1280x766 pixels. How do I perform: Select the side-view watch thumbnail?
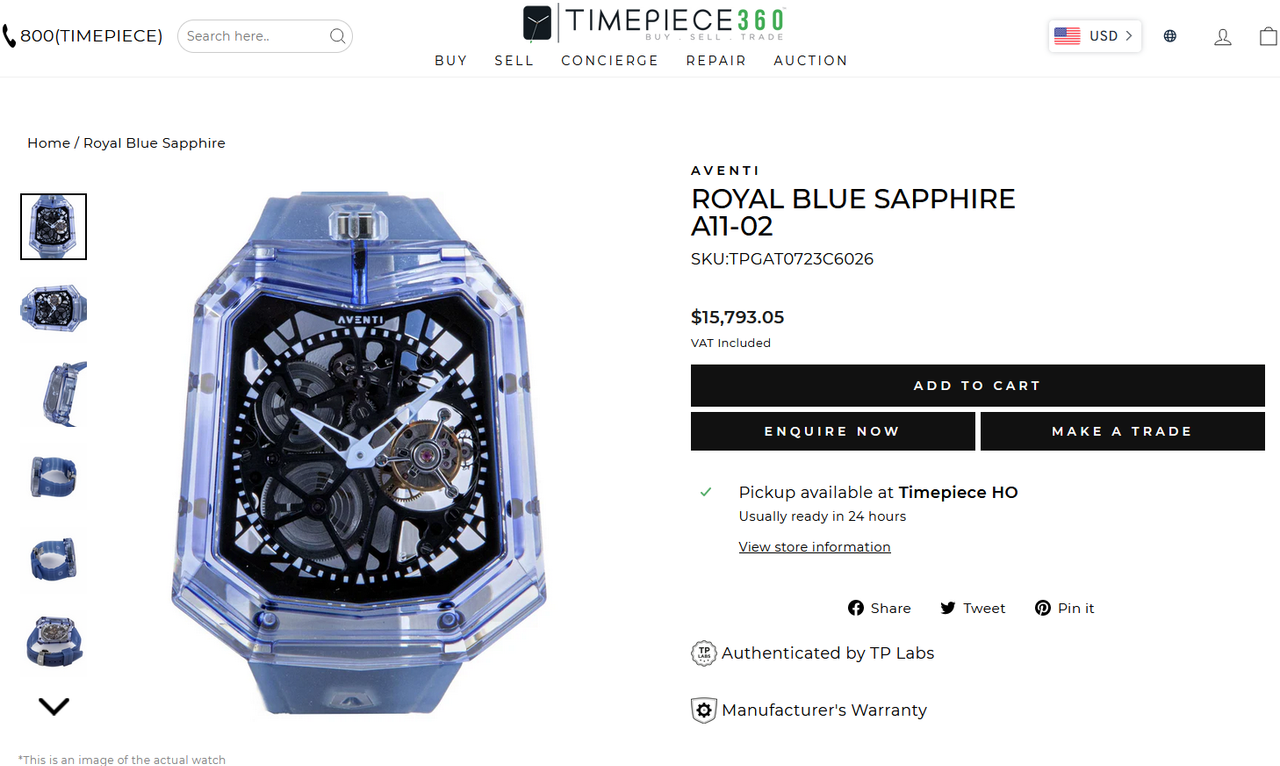(54, 393)
